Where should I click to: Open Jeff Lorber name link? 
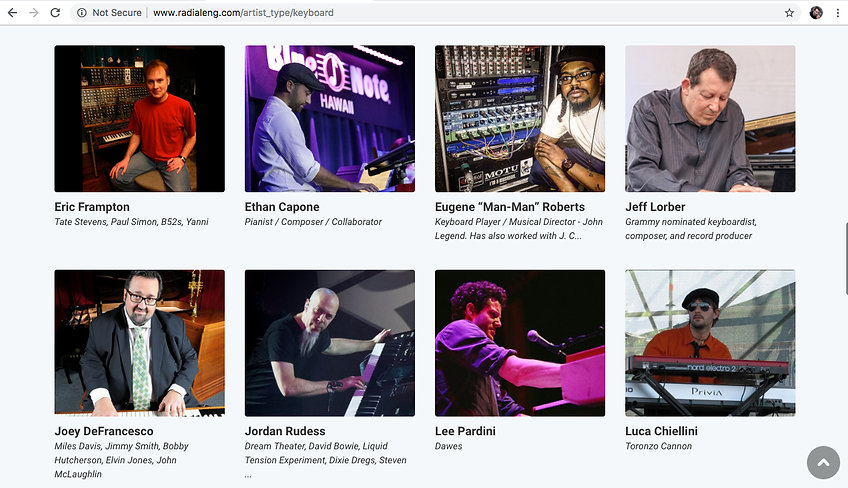tap(655, 207)
